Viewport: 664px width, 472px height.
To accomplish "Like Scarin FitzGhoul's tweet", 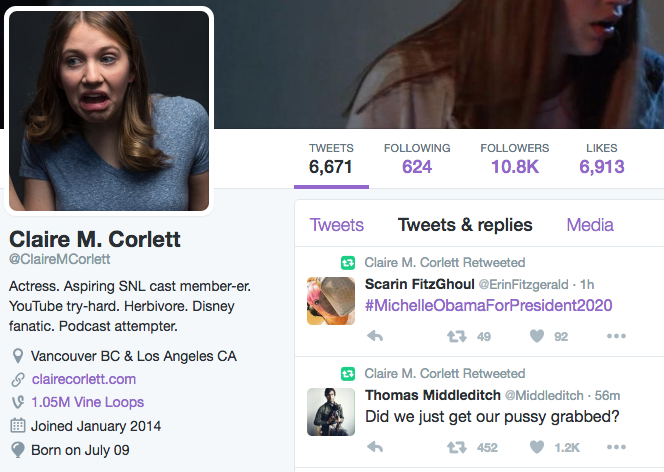I will (x=537, y=337).
